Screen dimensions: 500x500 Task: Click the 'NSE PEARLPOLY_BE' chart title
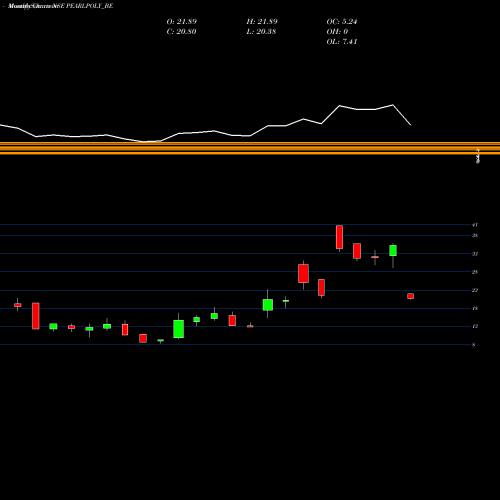point(83,6)
